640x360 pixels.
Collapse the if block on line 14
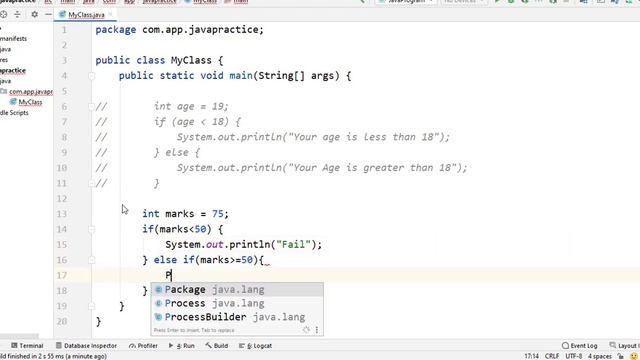pyautogui.click(x=91, y=229)
